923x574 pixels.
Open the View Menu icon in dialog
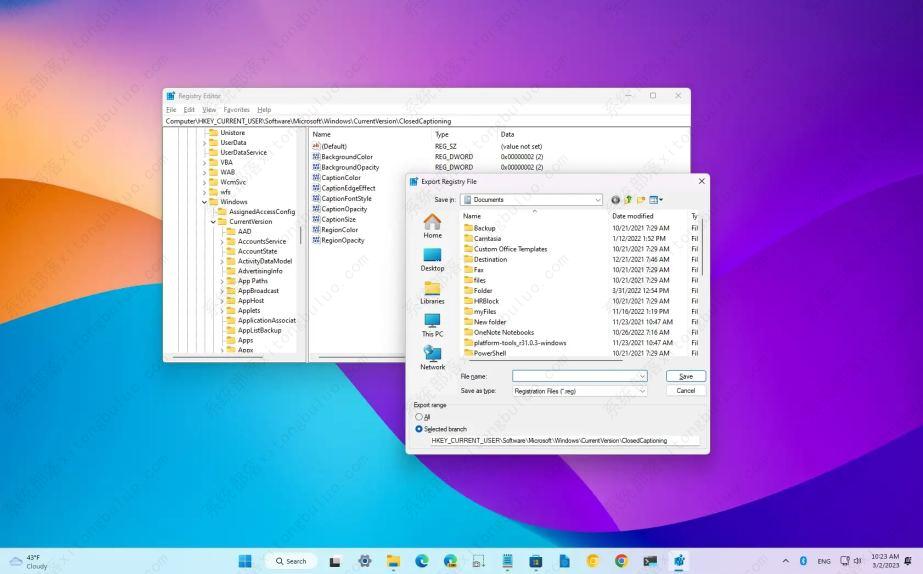point(655,200)
